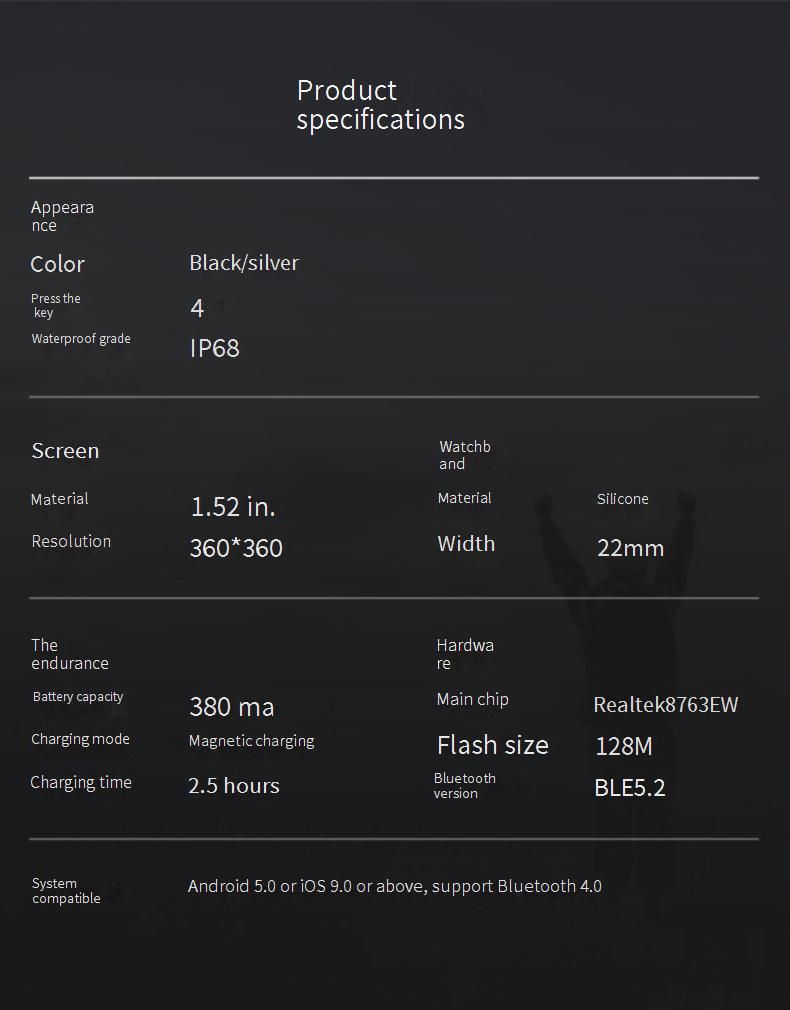790x1010 pixels.
Task: Click the 128M flash size value
Action: (x=623, y=746)
